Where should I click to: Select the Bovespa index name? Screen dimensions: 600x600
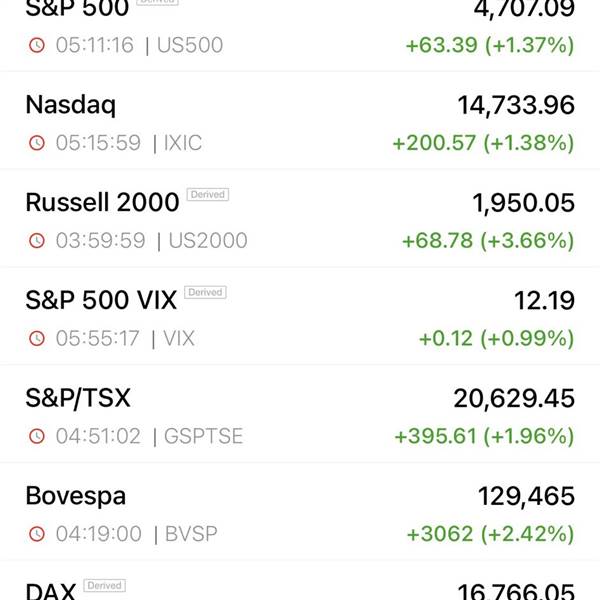76,496
